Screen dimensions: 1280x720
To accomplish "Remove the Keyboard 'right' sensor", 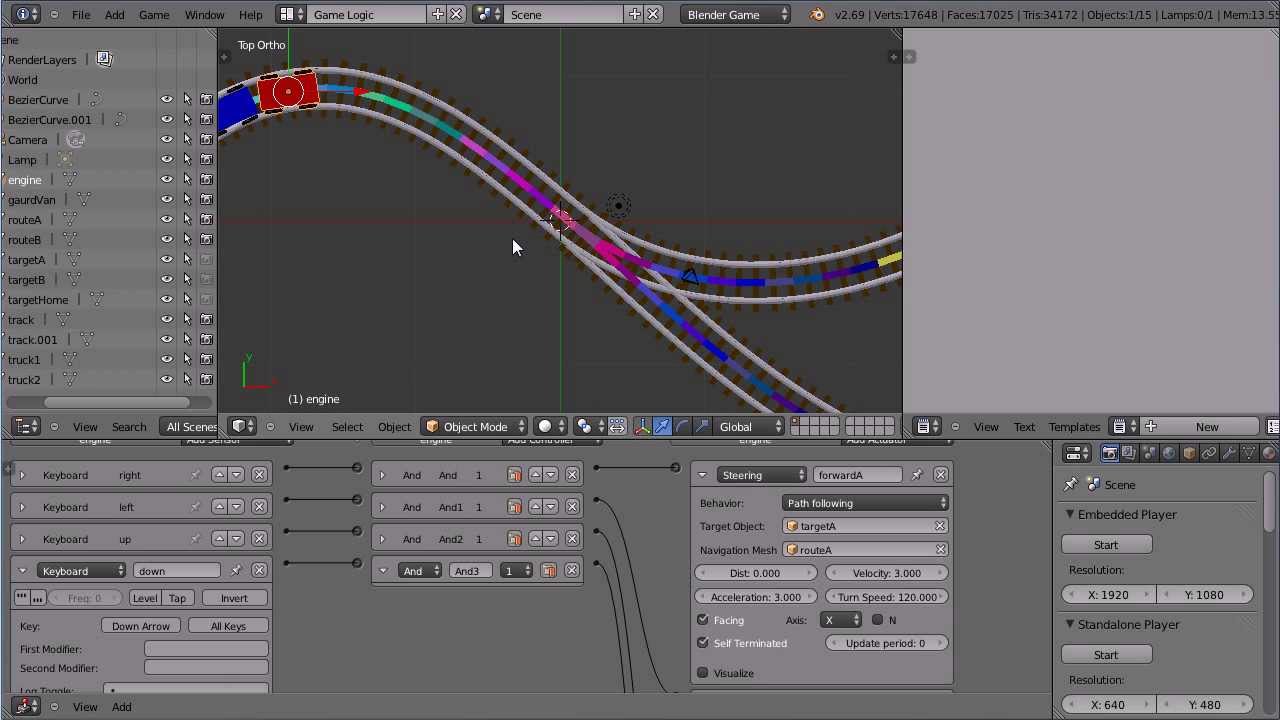I will click(x=259, y=475).
